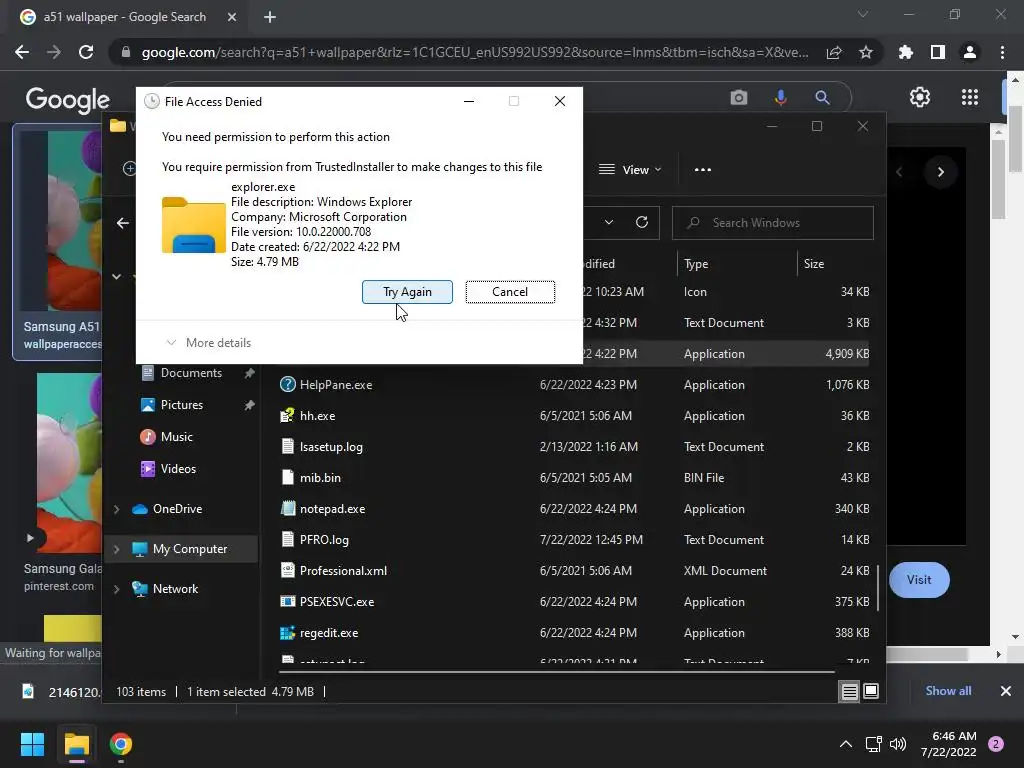
Task: Open notification badge in taskbar
Action: click(996, 744)
